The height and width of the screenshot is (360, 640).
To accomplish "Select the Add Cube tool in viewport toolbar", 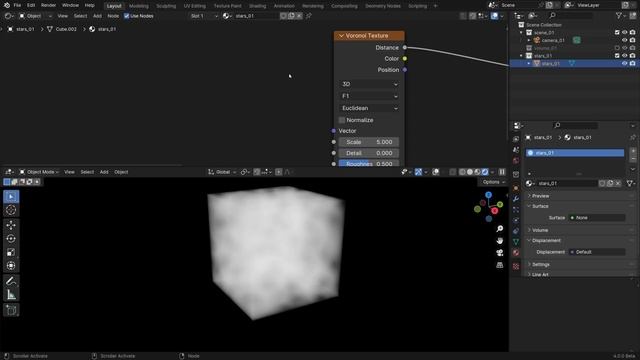I will 11,310.
